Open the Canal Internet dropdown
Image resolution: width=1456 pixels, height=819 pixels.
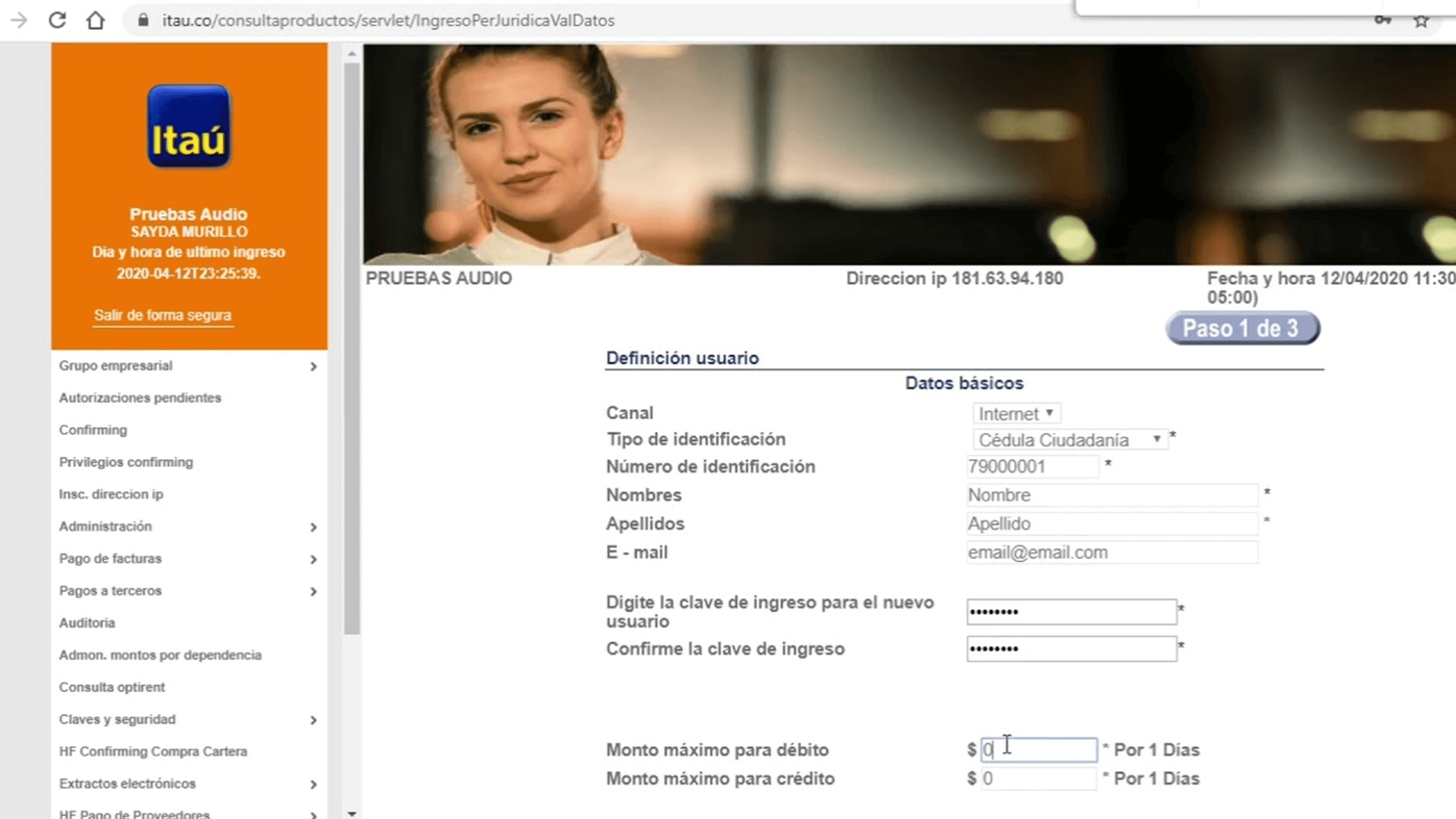[1016, 414]
